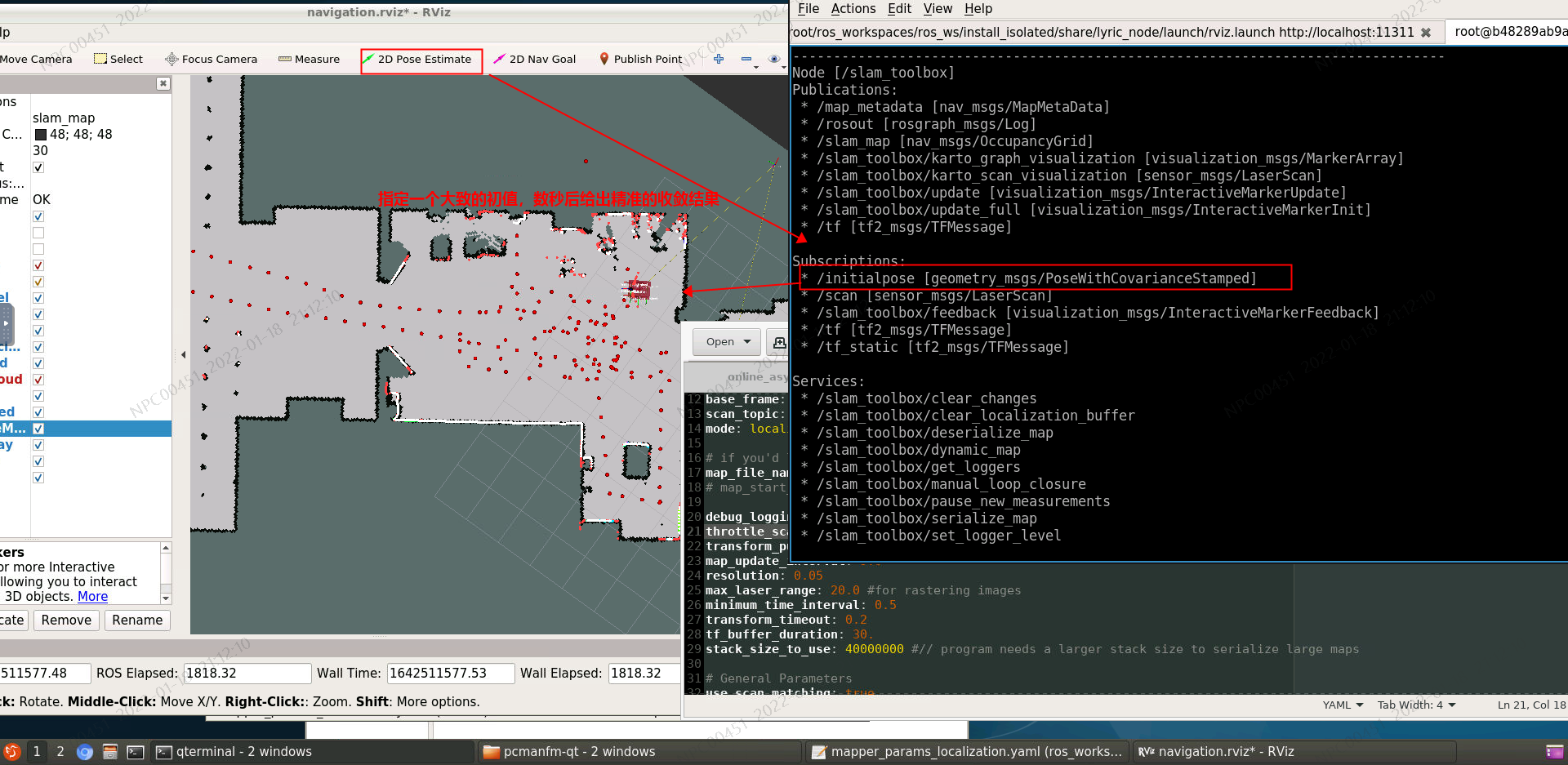
Task: Choose the Focus Camera tool
Action: (211, 59)
